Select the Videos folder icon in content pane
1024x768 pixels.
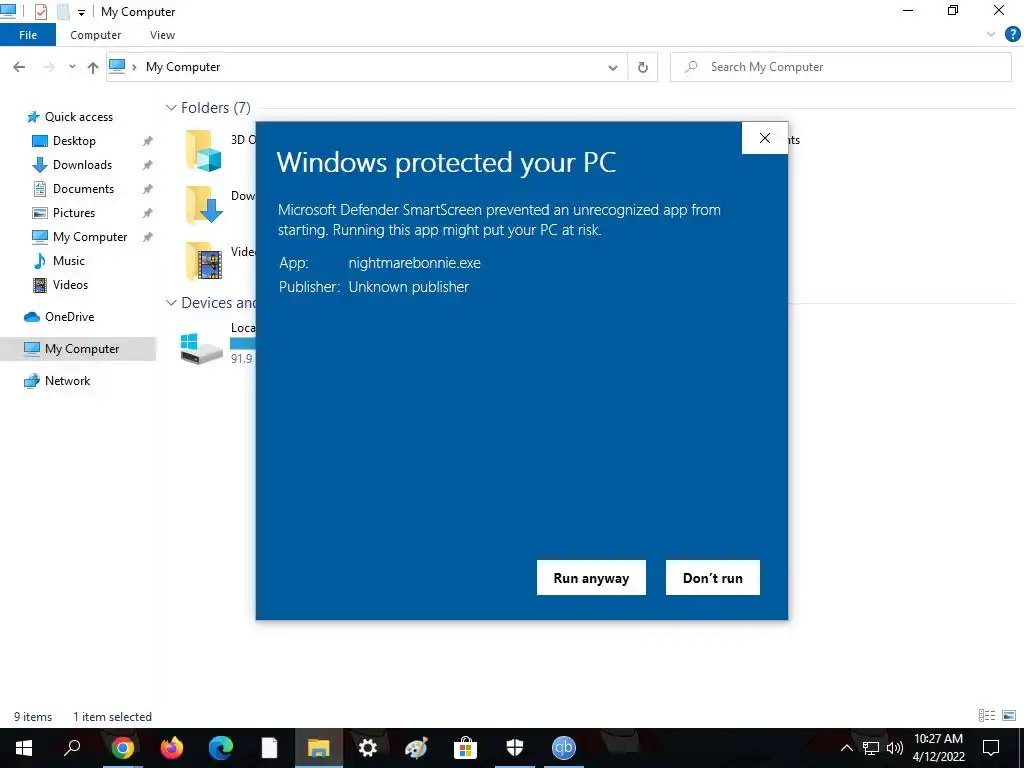tap(203, 261)
